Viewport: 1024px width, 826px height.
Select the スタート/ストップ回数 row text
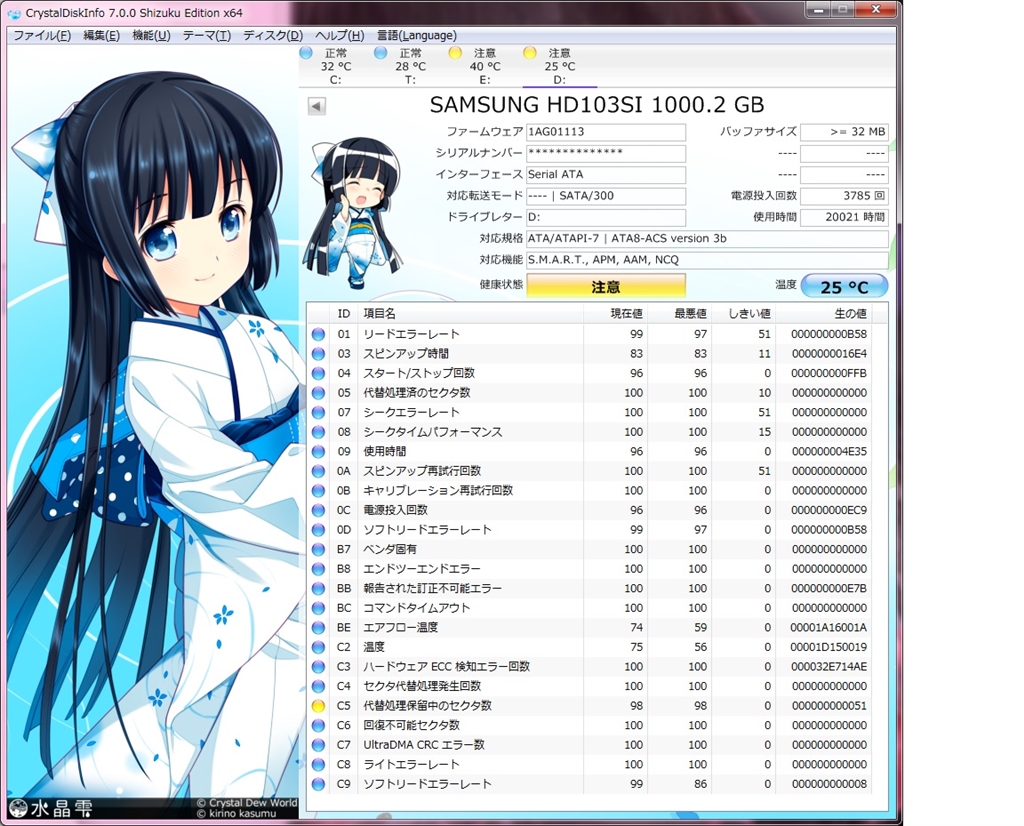pyautogui.click(x=419, y=373)
